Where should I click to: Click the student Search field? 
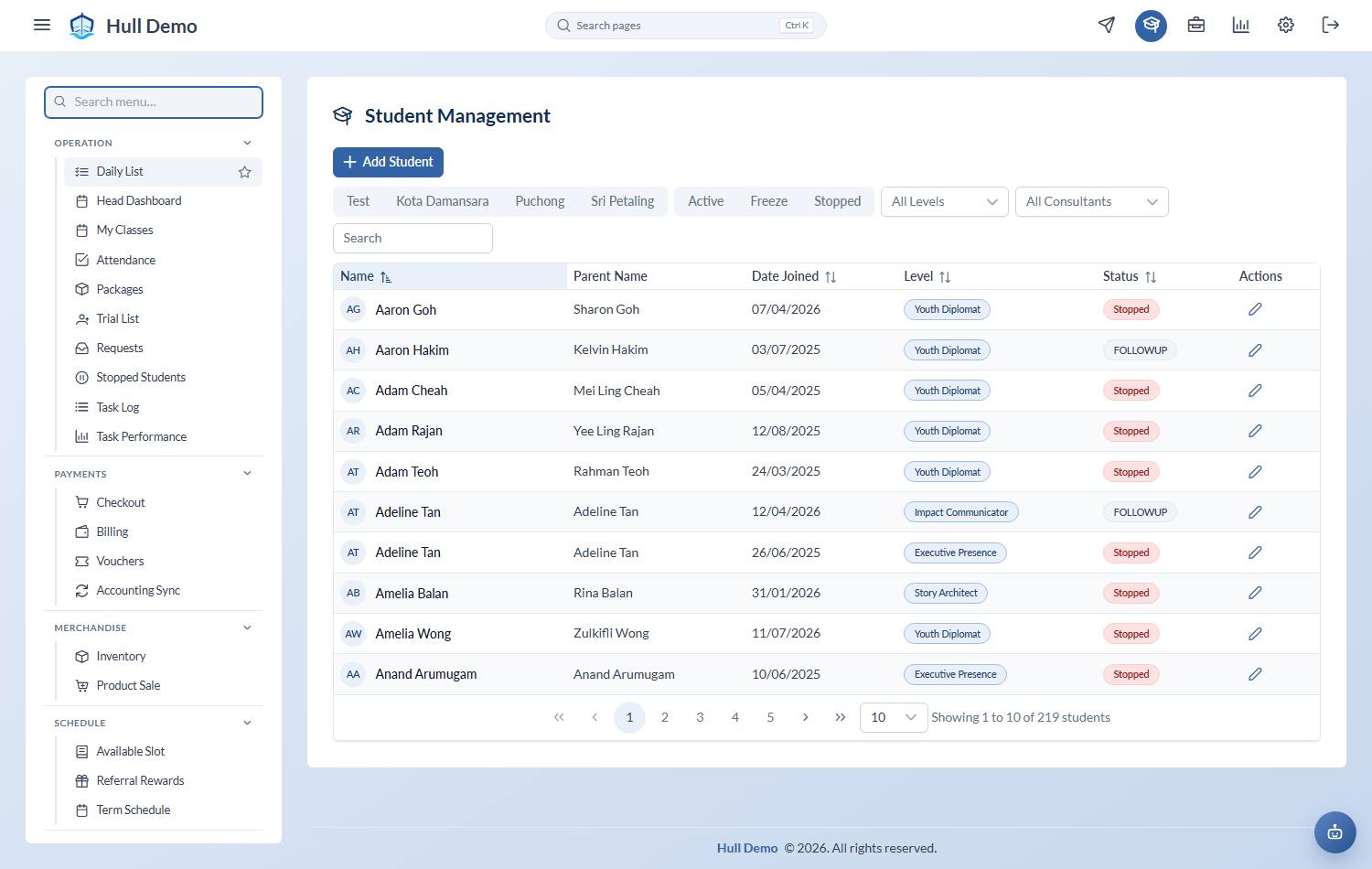point(413,238)
